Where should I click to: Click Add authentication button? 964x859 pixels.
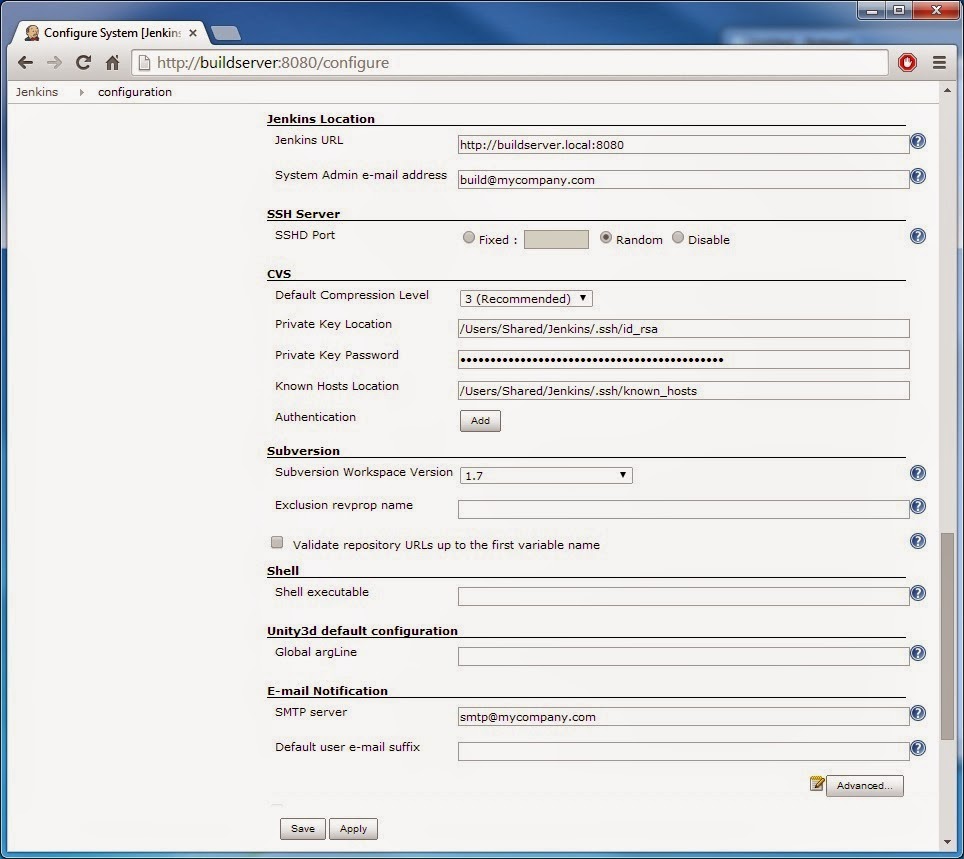[480, 421]
